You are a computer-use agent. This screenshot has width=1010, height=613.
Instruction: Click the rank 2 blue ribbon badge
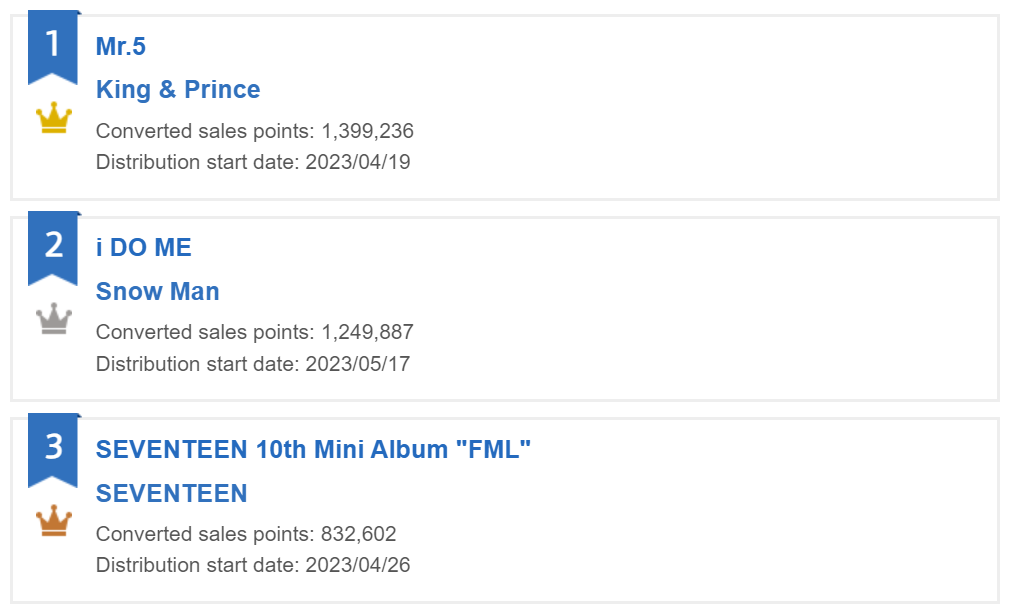[53, 249]
